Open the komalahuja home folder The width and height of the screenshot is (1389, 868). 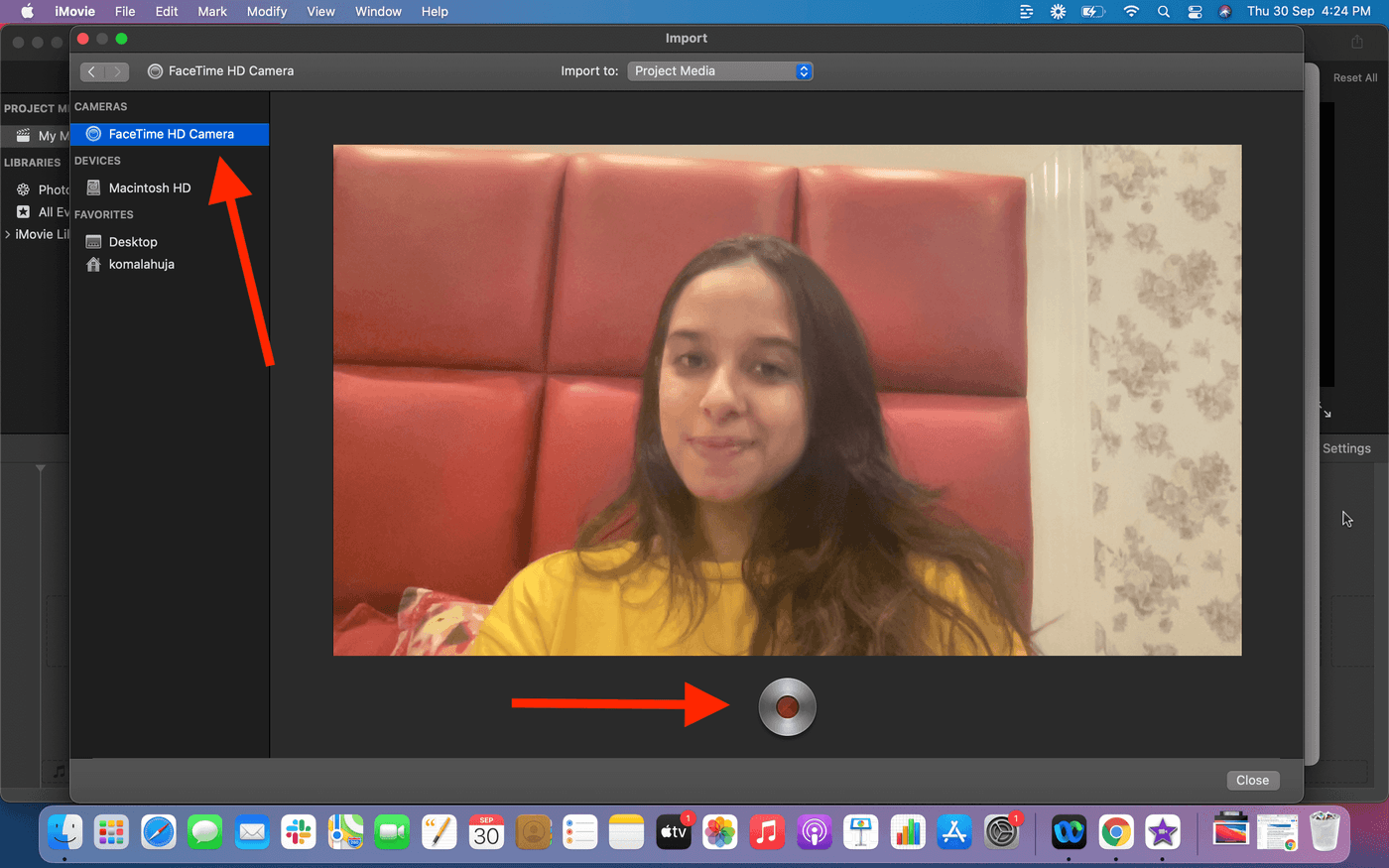coord(141,265)
